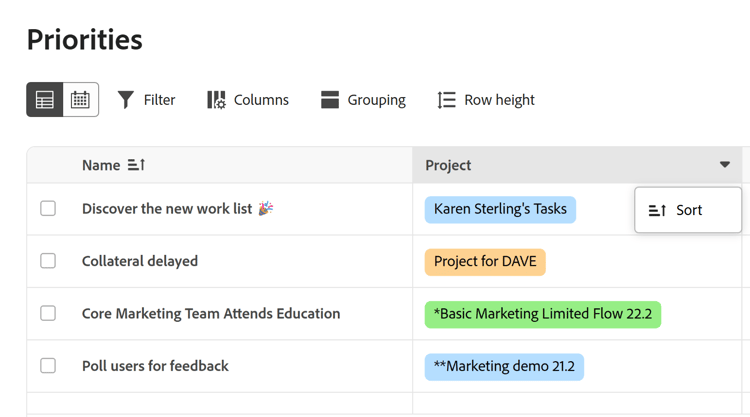Click the Row height icon
Image resolution: width=750 pixels, height=417 pixels.
coord(447,100)
